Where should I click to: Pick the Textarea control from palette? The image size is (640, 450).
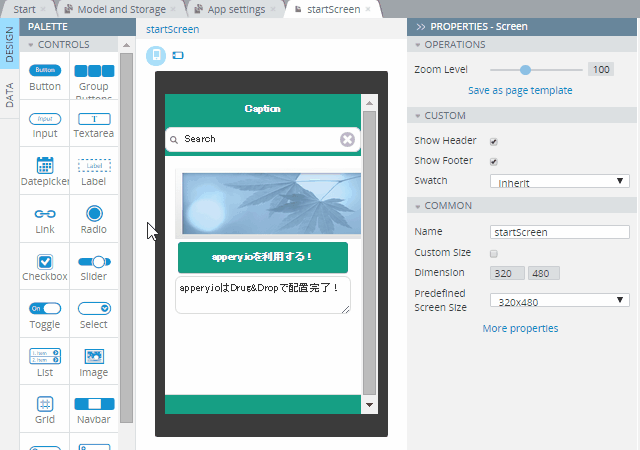[94, 125]
